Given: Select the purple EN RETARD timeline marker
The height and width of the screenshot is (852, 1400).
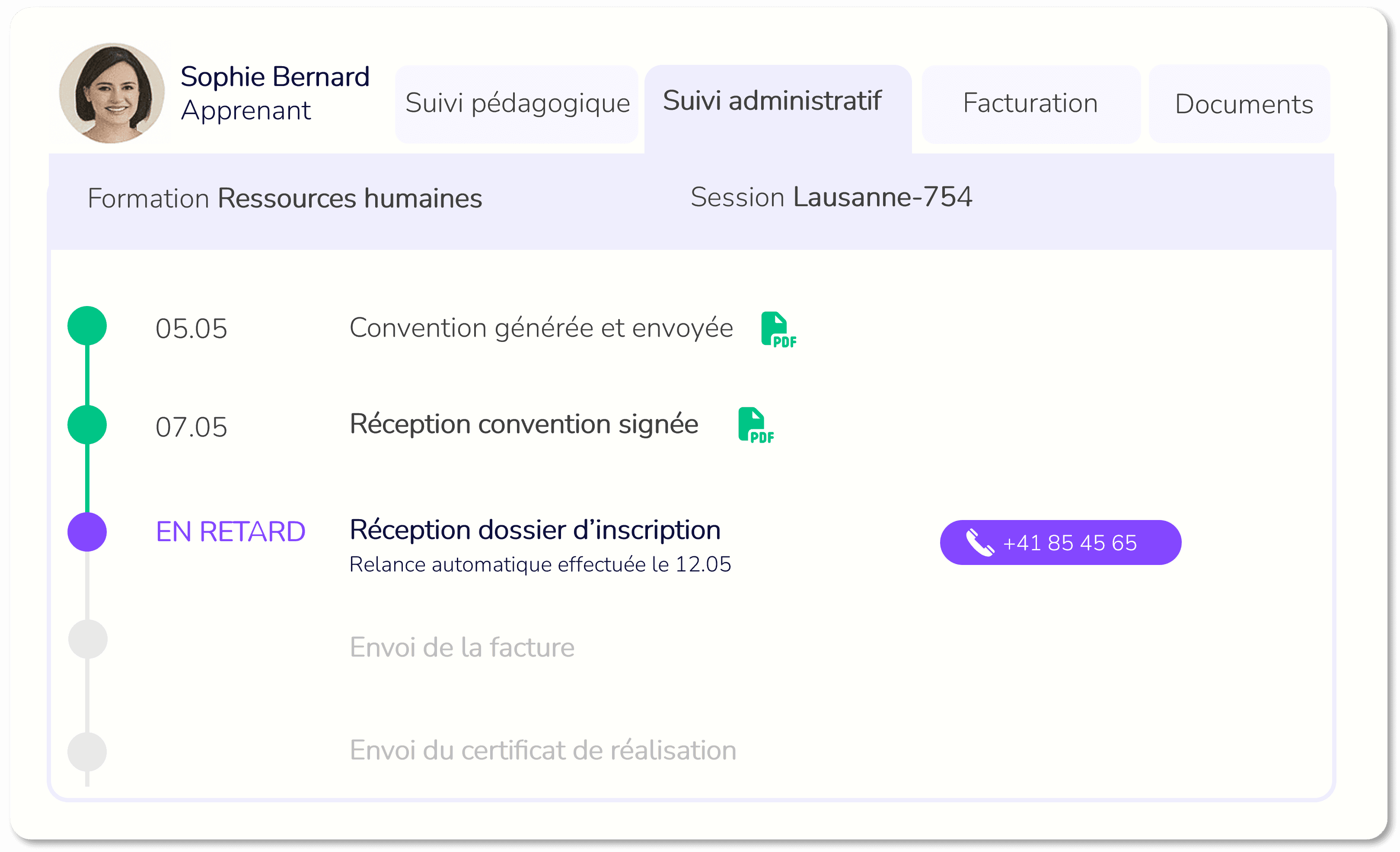Looking at the screenshot, I should pyautogui.click(x=87, y=532).
